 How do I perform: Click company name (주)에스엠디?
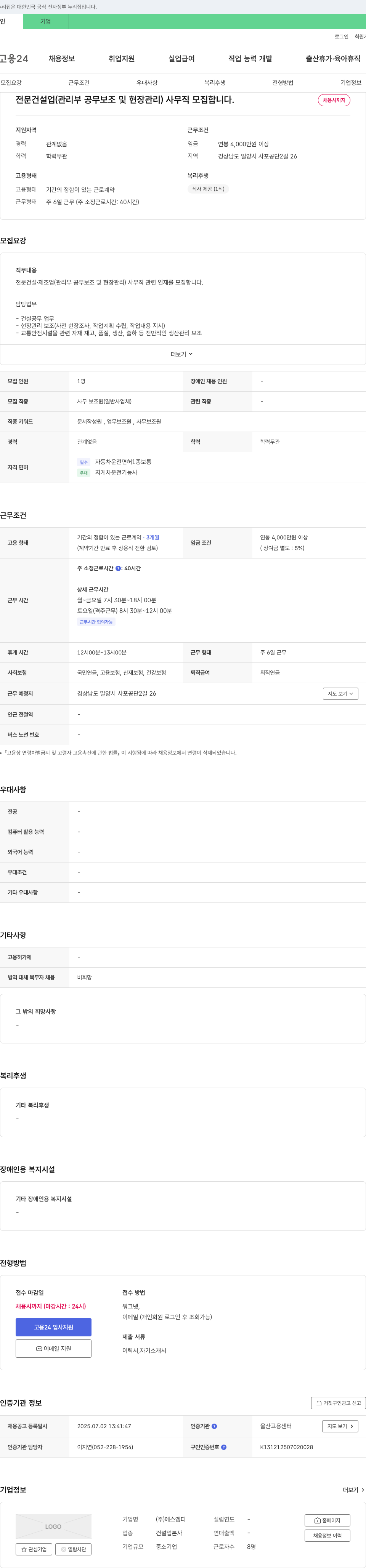click(170, 1519)
